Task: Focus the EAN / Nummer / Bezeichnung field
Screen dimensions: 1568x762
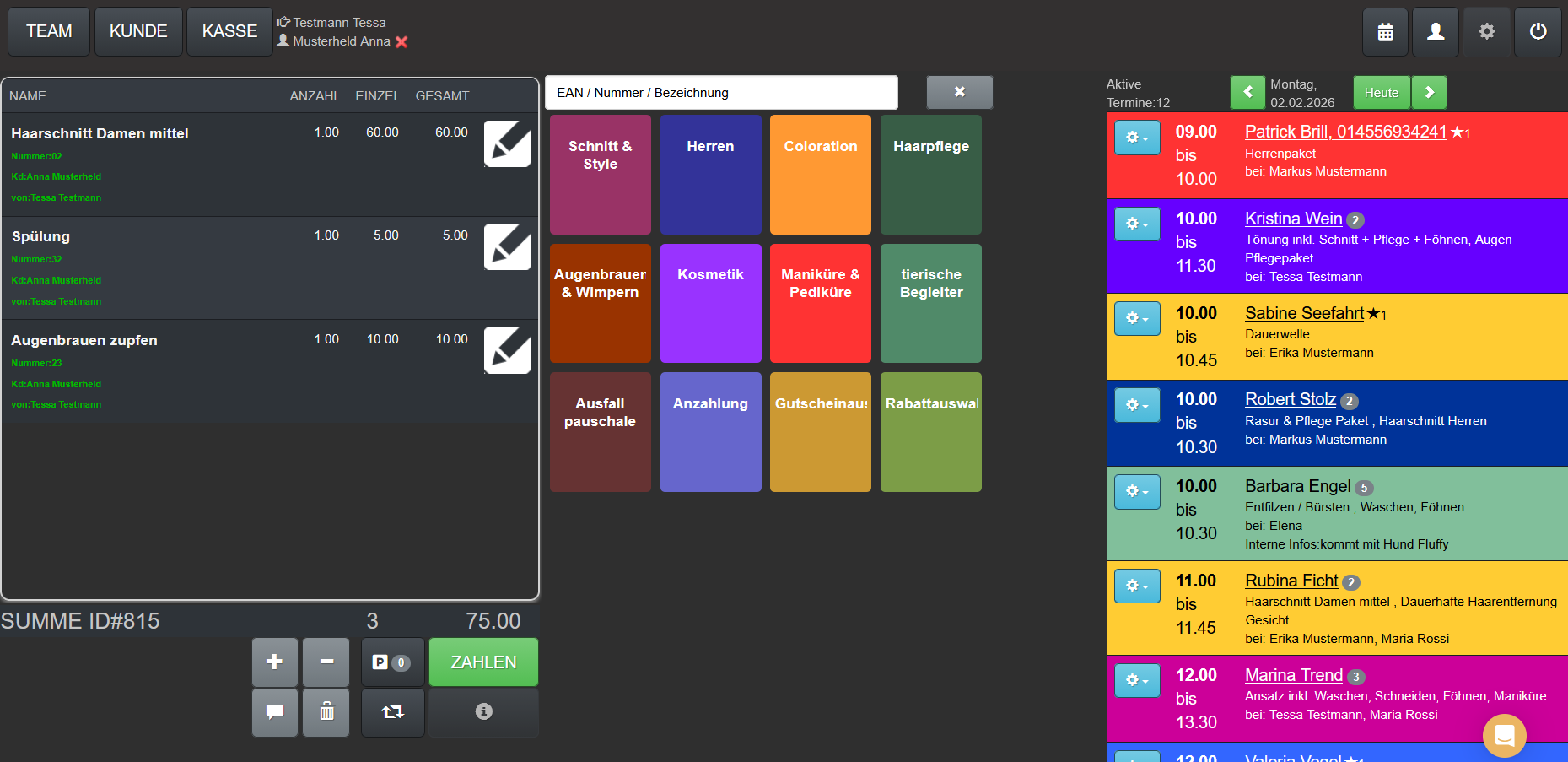Action: pos(721,93)
